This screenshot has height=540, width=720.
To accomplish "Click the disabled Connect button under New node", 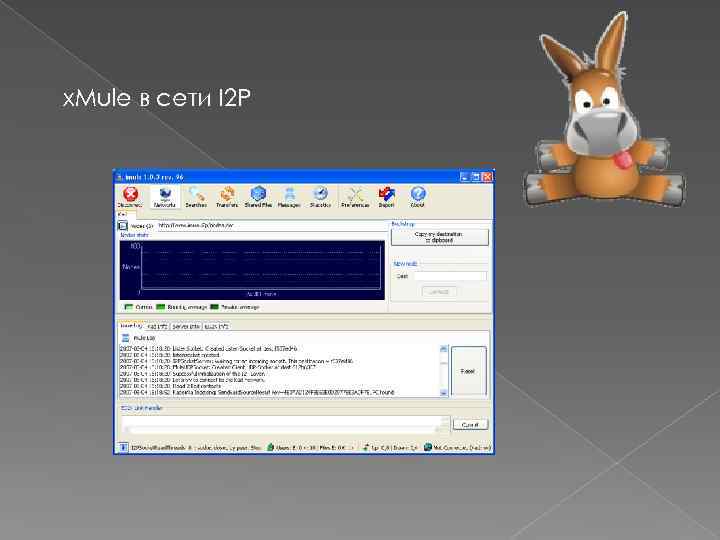I will tap(439, 292).
